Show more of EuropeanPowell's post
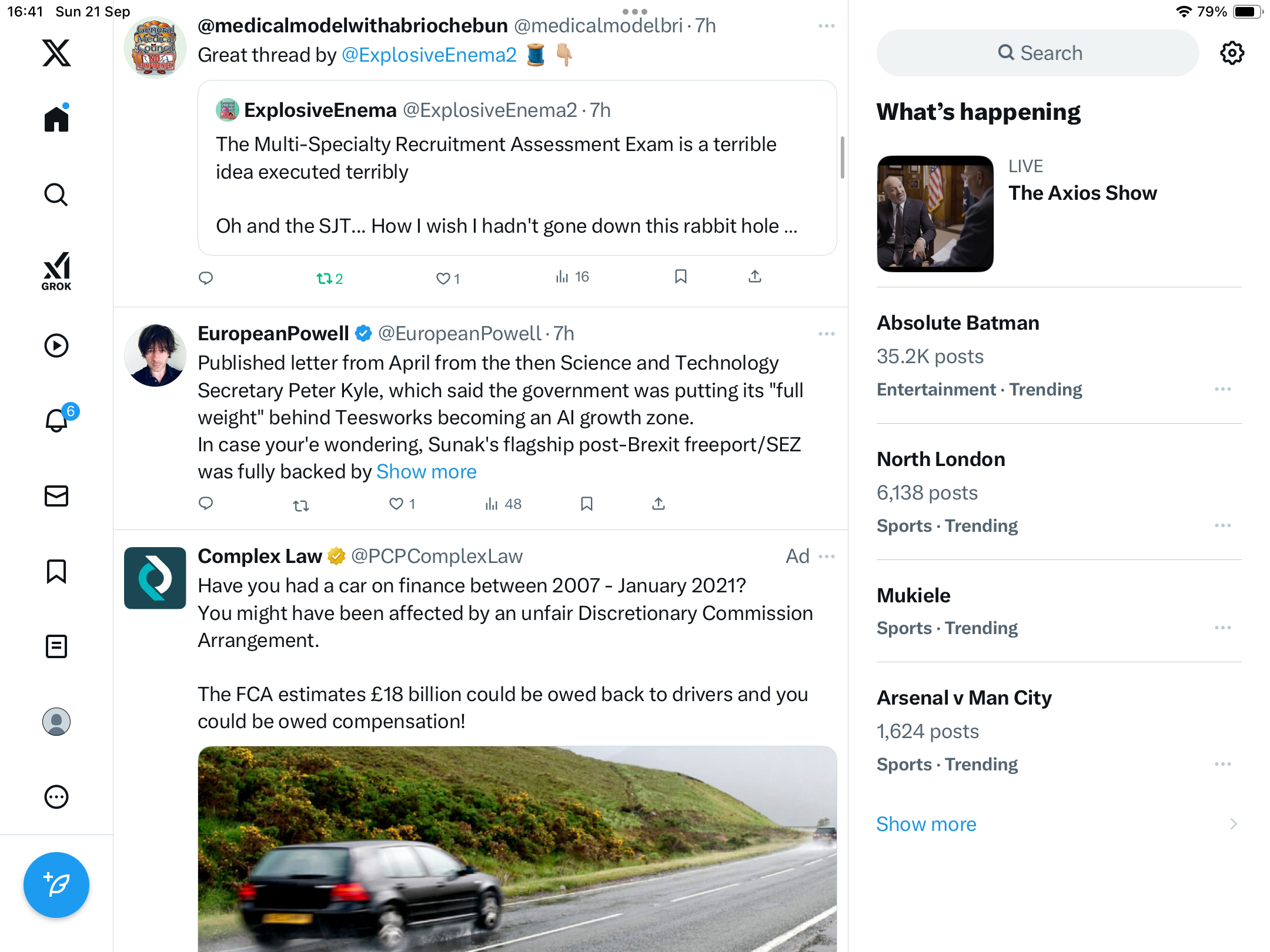The height and width of the screenshot is (952, 1270). [x=426, y=472]
